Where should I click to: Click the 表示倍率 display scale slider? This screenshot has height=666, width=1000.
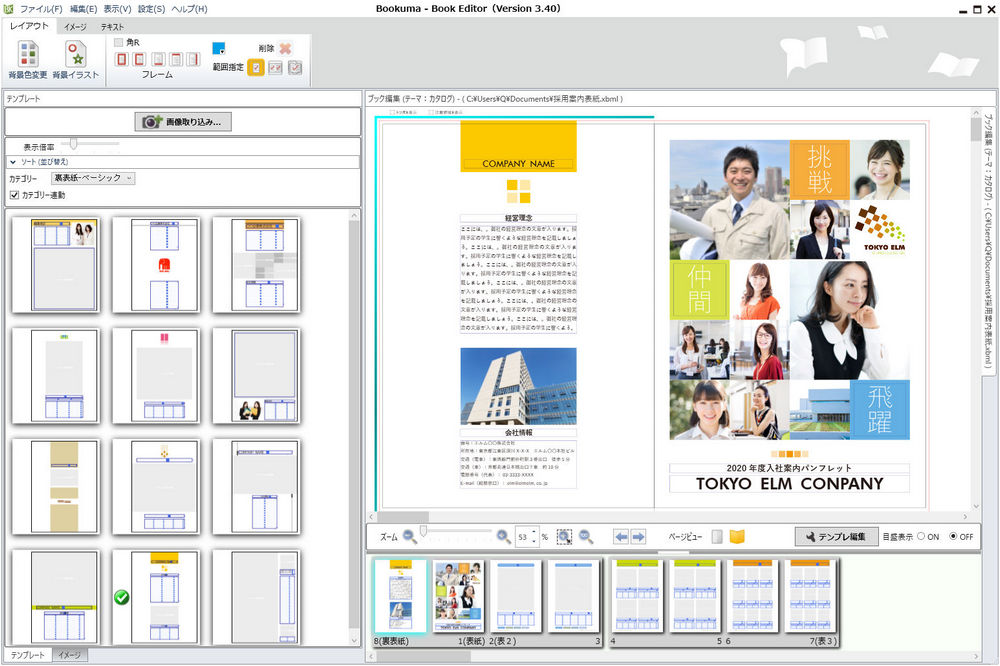click(74, 145)
